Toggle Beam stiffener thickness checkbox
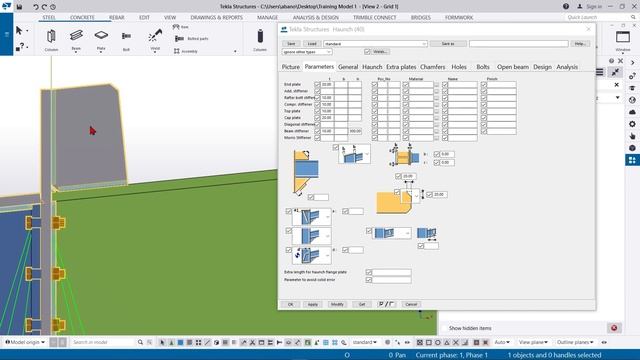This screenshot has width=640, height=360. pos(317,131)
